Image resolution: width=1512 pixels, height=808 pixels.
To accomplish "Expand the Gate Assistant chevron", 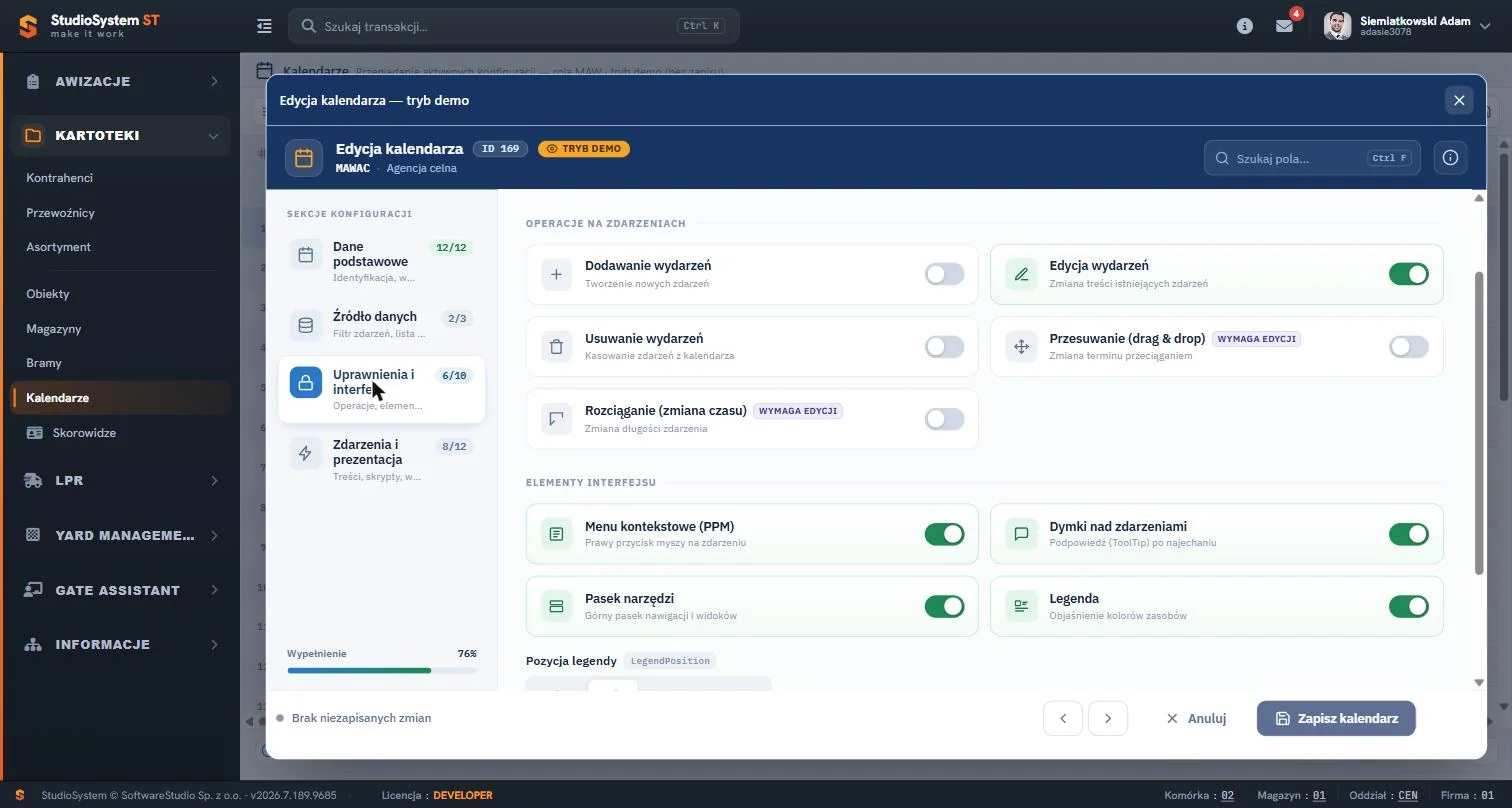I will click(x=213, y=590).
